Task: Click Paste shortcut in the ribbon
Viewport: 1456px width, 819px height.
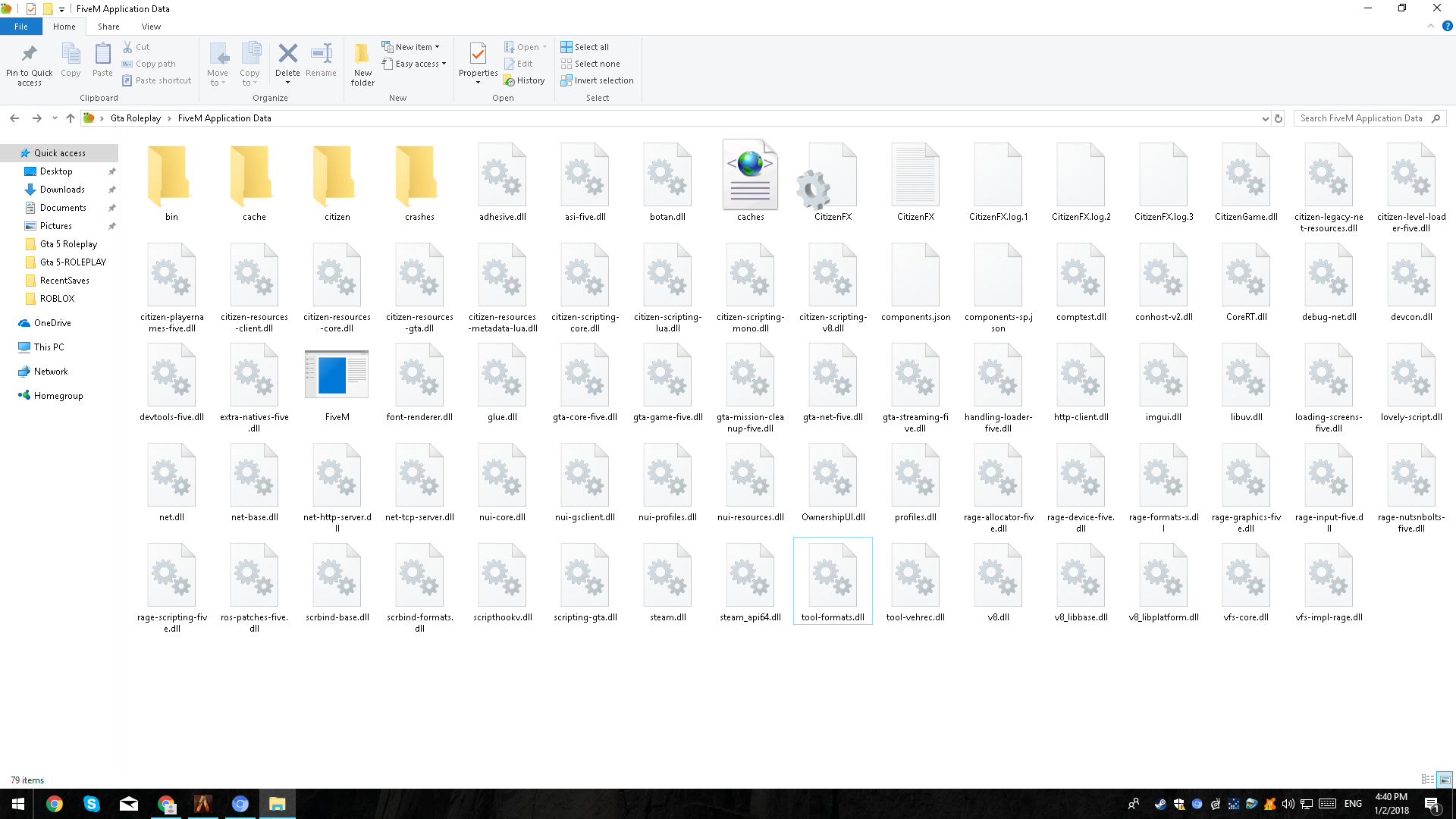Action: (157, 80)
